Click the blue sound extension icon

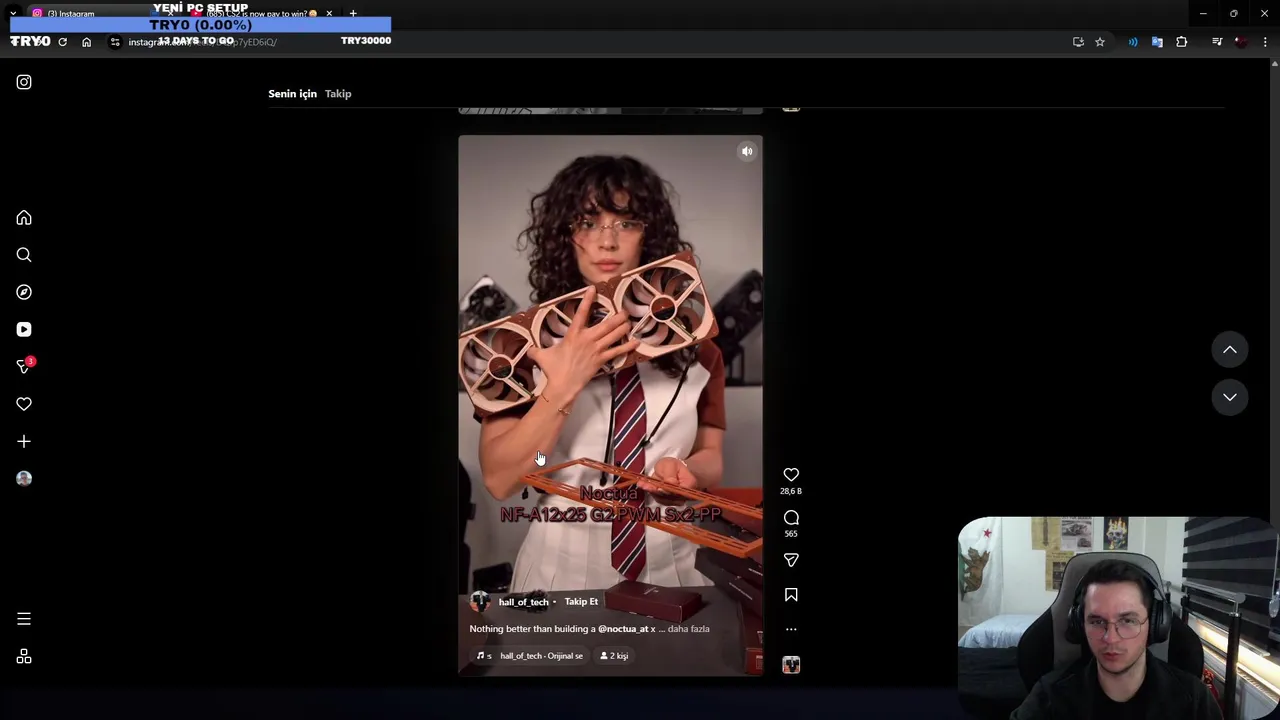1133,42
